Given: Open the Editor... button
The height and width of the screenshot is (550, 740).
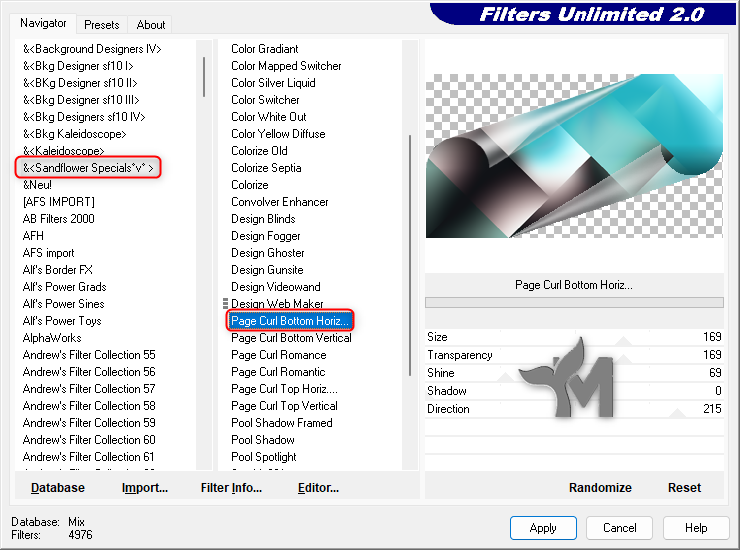Looking at the screenshot, I should tap(318, 488).
